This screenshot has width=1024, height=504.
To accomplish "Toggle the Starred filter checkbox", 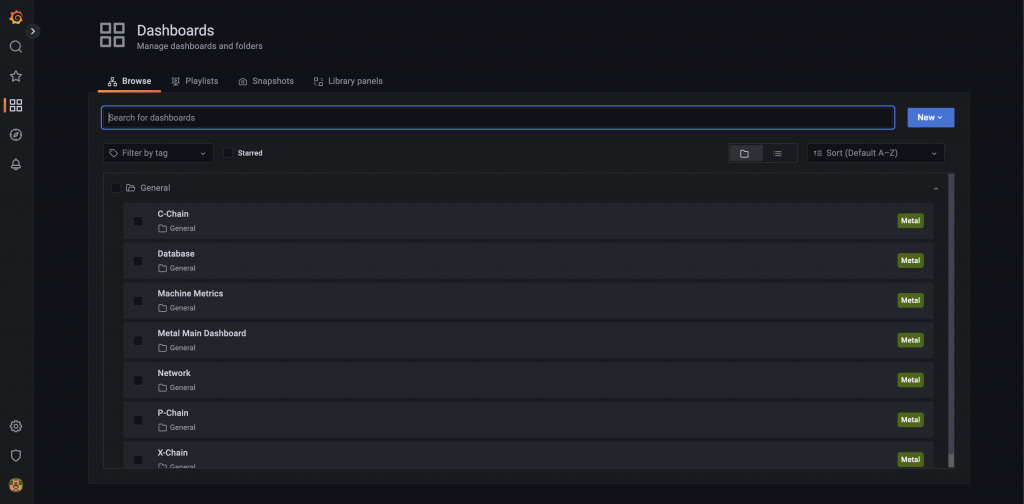I will (x=228, y=153).
